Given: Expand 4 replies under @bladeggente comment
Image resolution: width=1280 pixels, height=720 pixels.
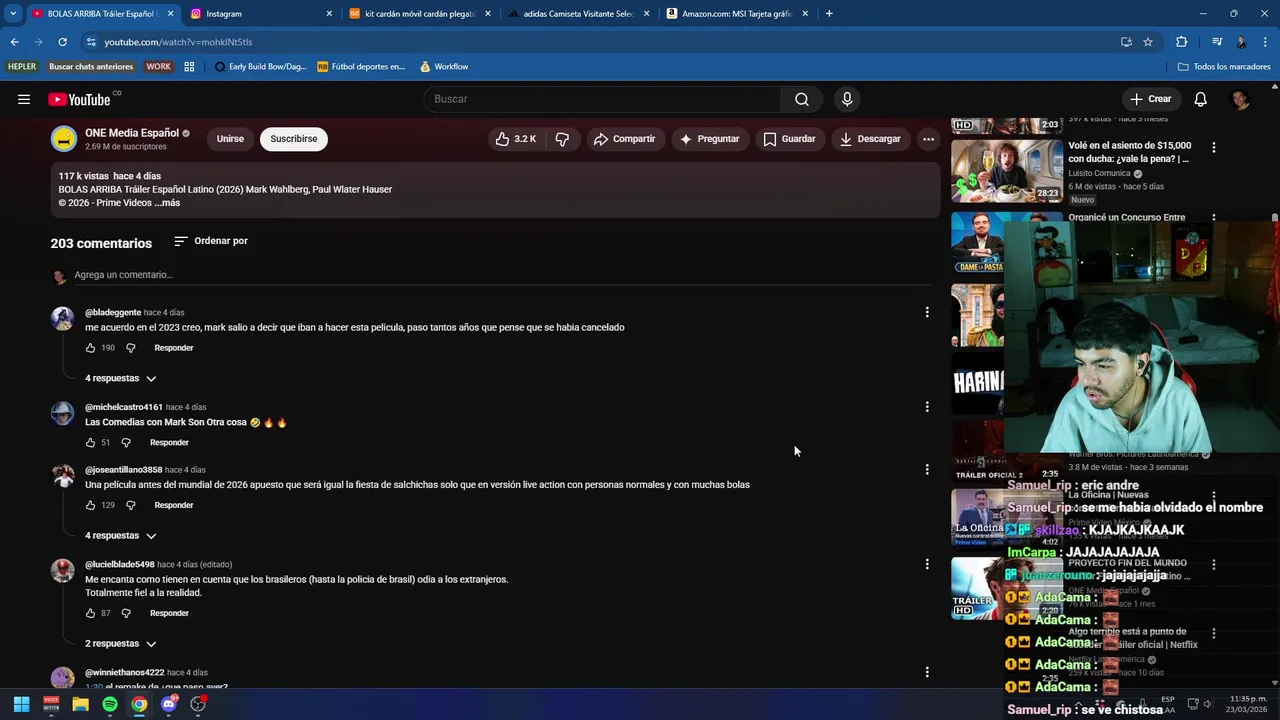Looking at the screenshot, I should click(x=121, y=378).
